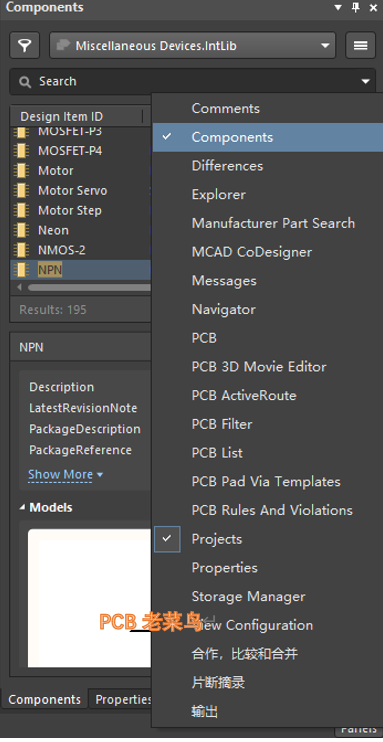Select the Motor Servo list row
This screenshot has height=742, width=383.
coord(80,191)
